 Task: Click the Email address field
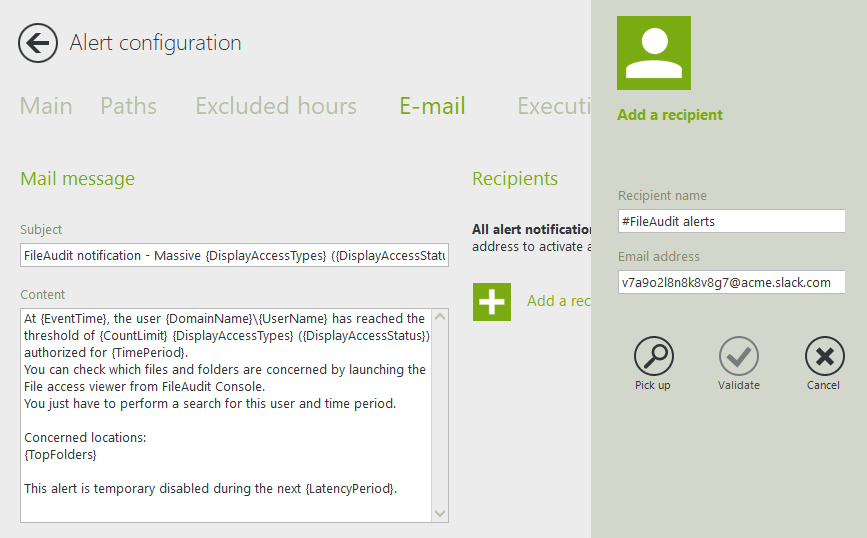point(731,282)
